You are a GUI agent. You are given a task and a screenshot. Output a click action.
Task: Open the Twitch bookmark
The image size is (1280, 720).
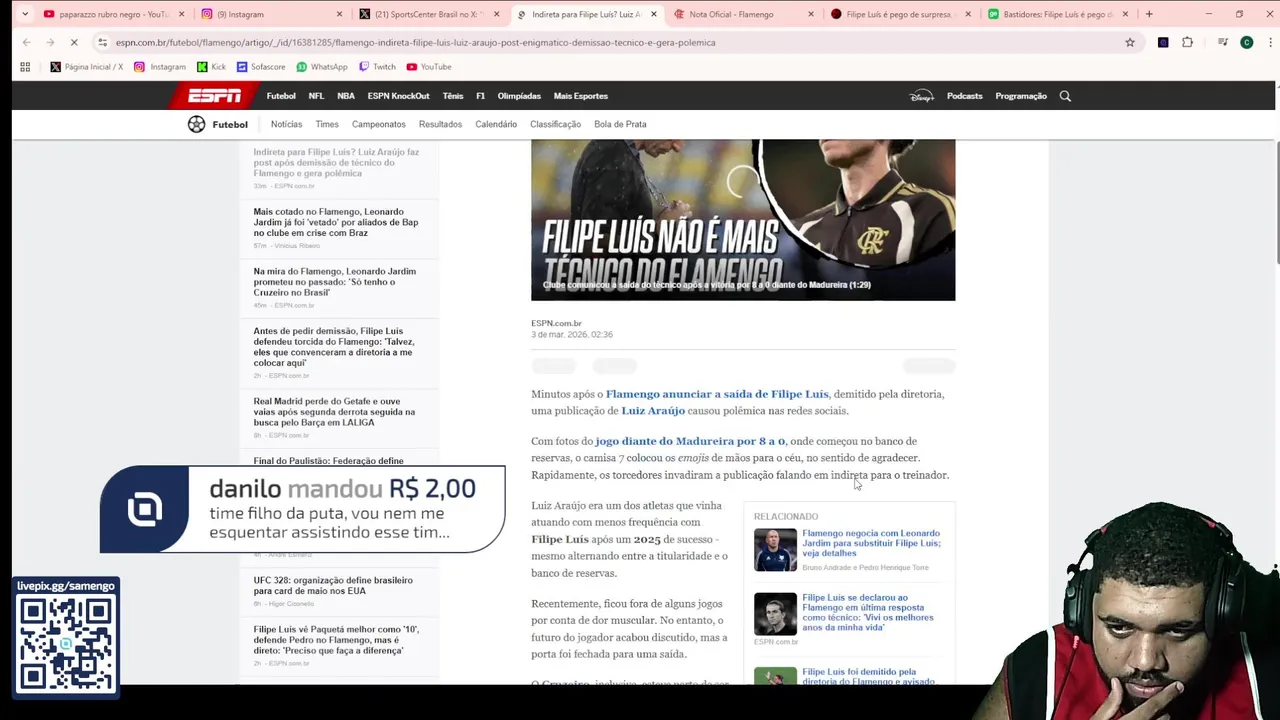coord(377,67)
